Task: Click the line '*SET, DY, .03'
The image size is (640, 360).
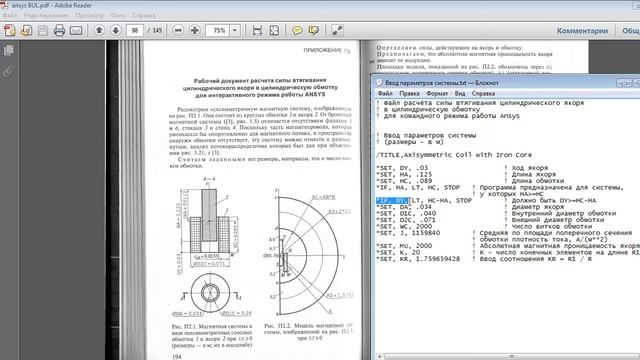Action: pos(402,168)
